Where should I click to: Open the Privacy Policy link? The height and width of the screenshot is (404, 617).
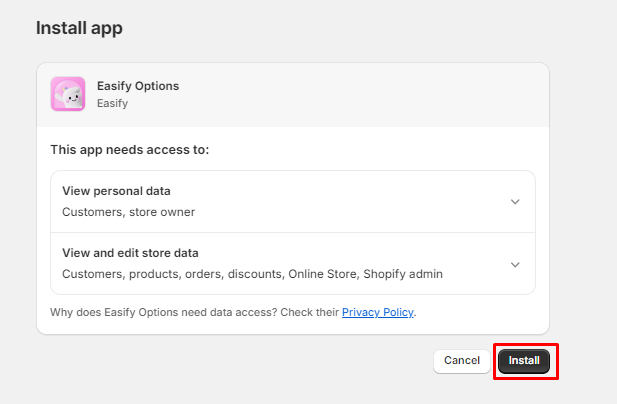tap(378, 312)
